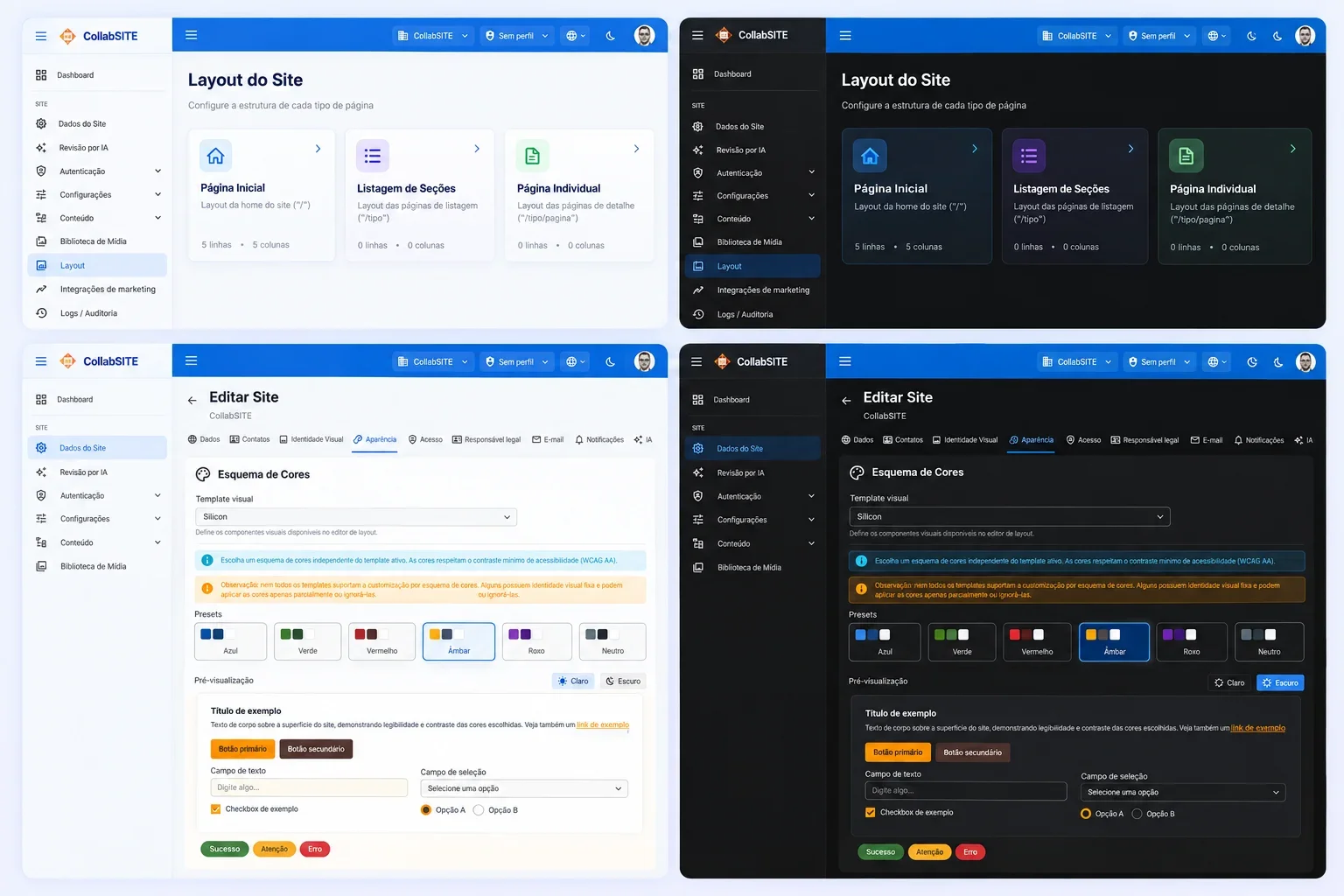Click the house icon on light Página Inicial card
1344x896 pixels.
pos(215,156)
